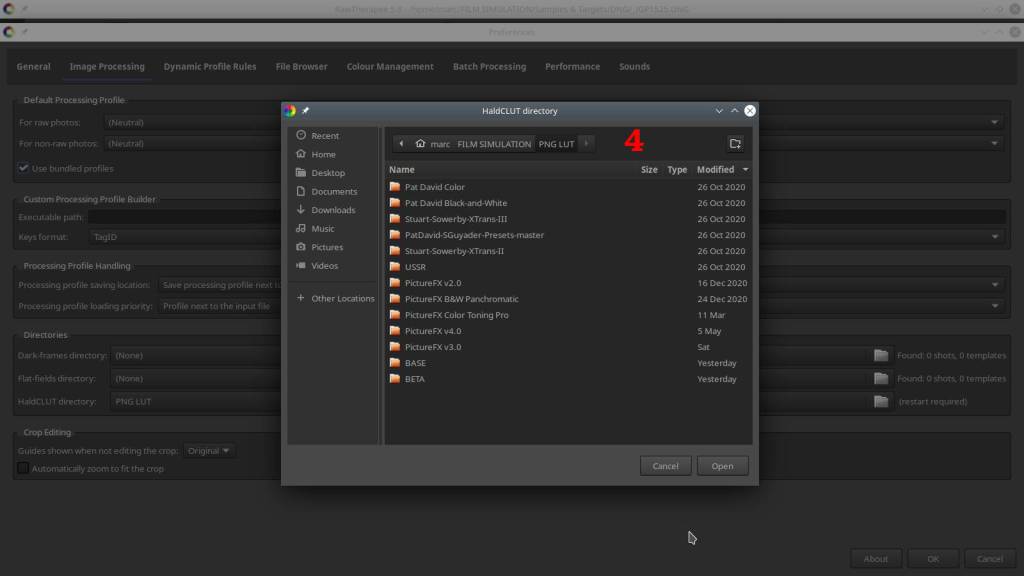Expand the Processing profile loading priority dropdown

tap(995, 306)
